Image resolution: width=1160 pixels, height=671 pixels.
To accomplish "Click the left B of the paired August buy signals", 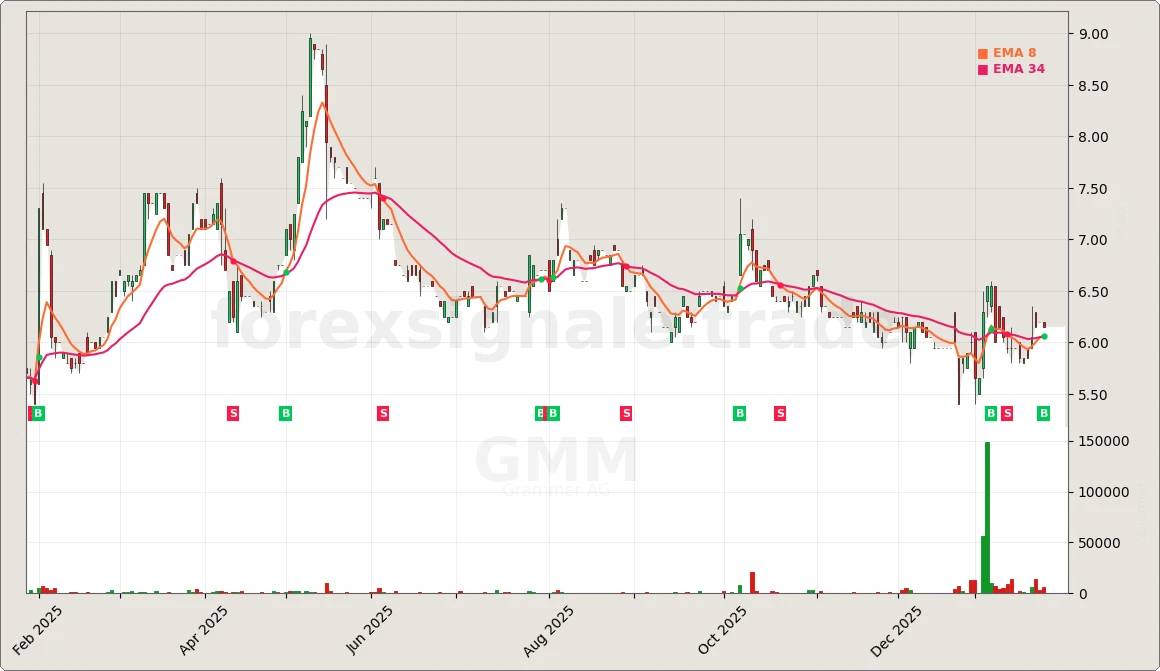I will click(540, 412).
